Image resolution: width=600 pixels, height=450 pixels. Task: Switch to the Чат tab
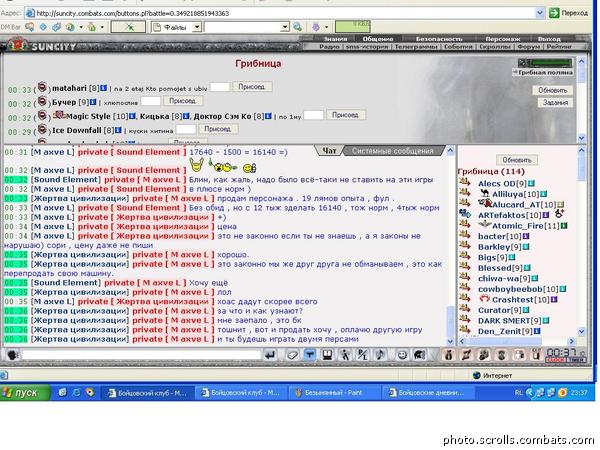(x=329, y=151)
